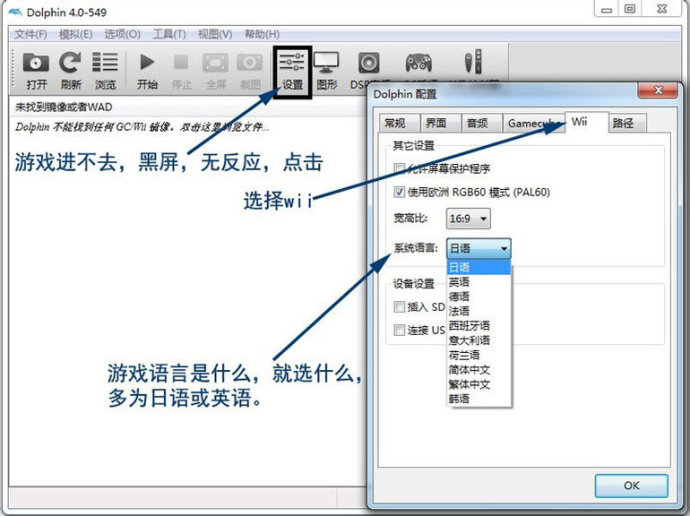Image resolution: width=690 pixels, height=516 pixels.
Task: Close the Dolphin 配置 dialog
Action: pyautogui.click(x=657, y=91)
